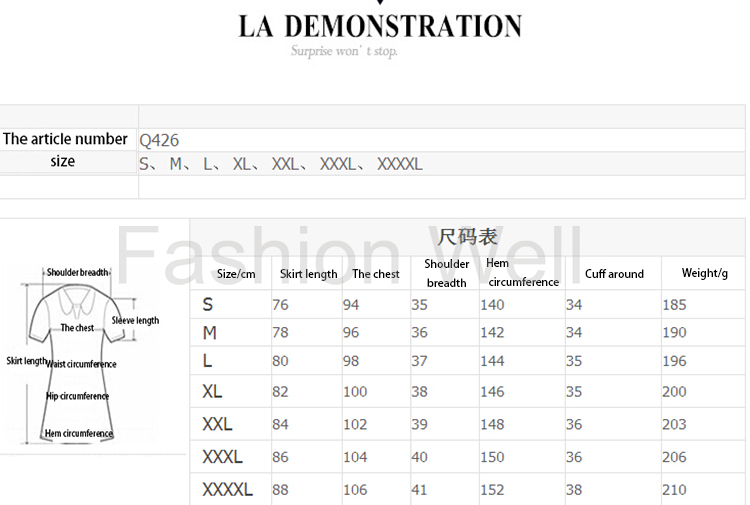Viewport: 750px width, 505px height.
Task: Click the XL row label in the table
Action: point(212,392)
